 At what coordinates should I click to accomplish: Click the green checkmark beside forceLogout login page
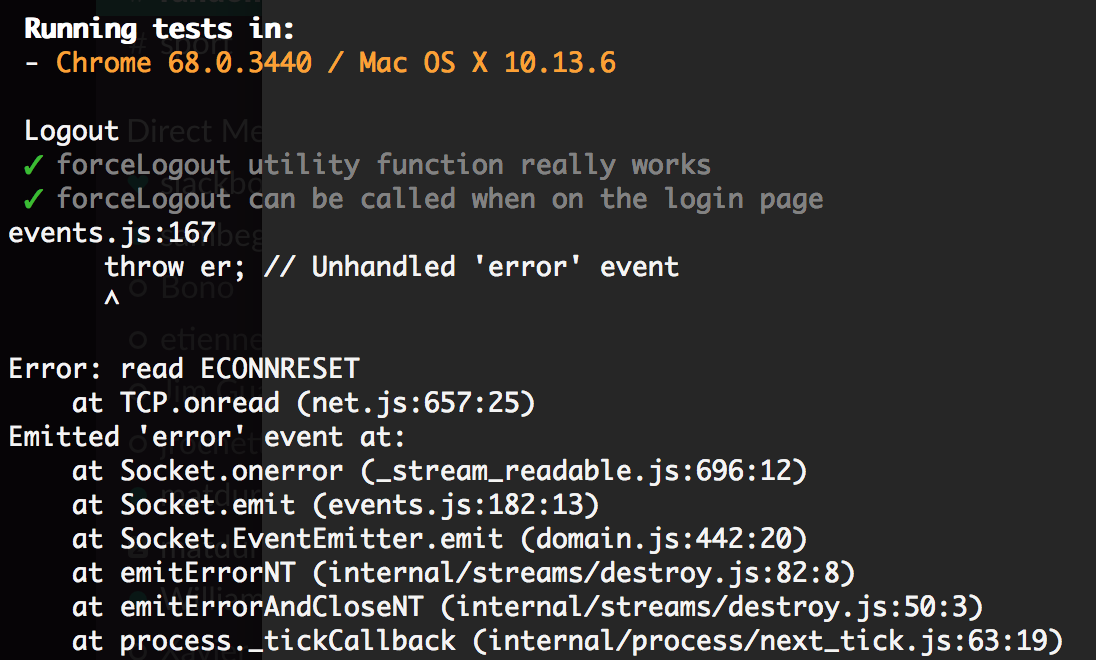coord(33,200)
